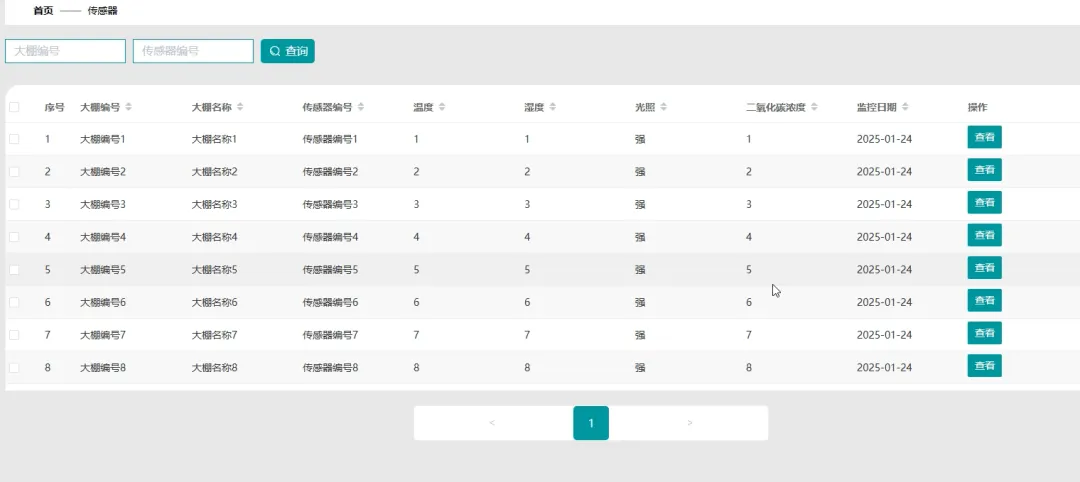Toggle the select-all checkbox in header

click(x=14, y=107)
